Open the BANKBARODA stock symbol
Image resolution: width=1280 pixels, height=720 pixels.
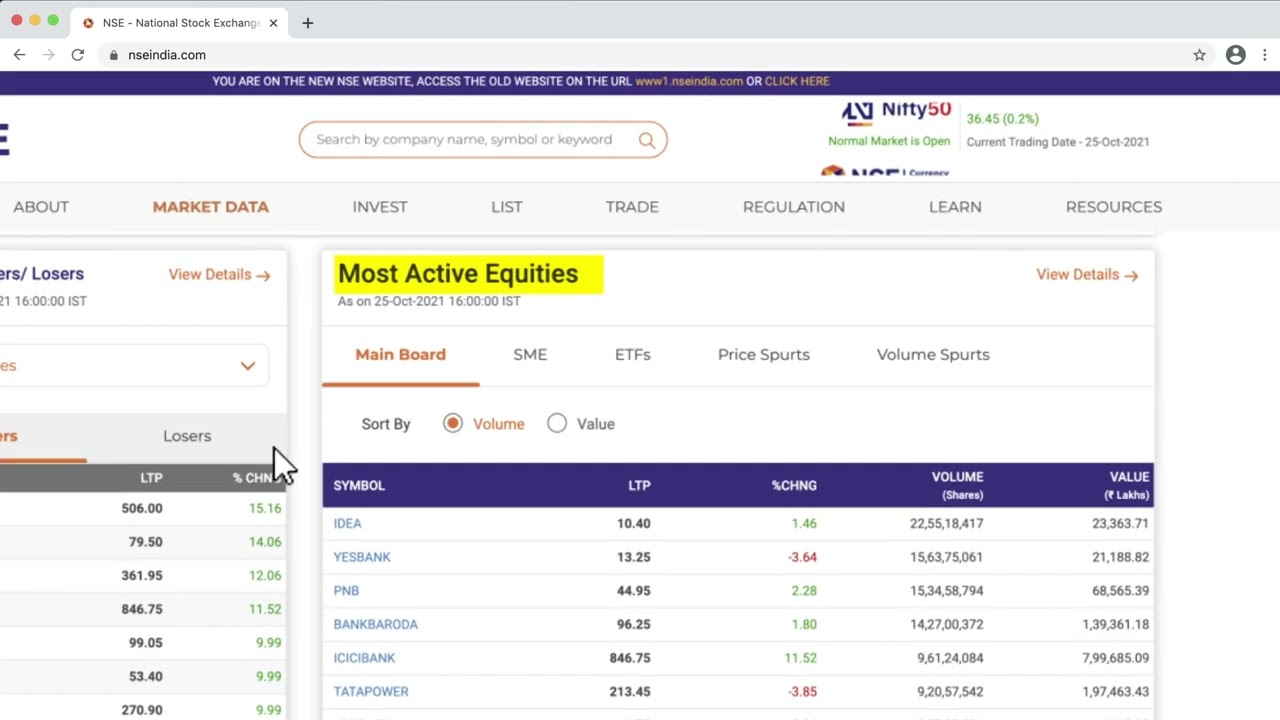(376, 624)
